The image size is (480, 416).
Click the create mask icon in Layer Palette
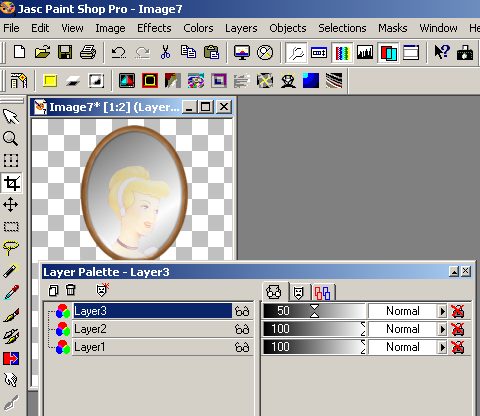click(x=102, y=290)
